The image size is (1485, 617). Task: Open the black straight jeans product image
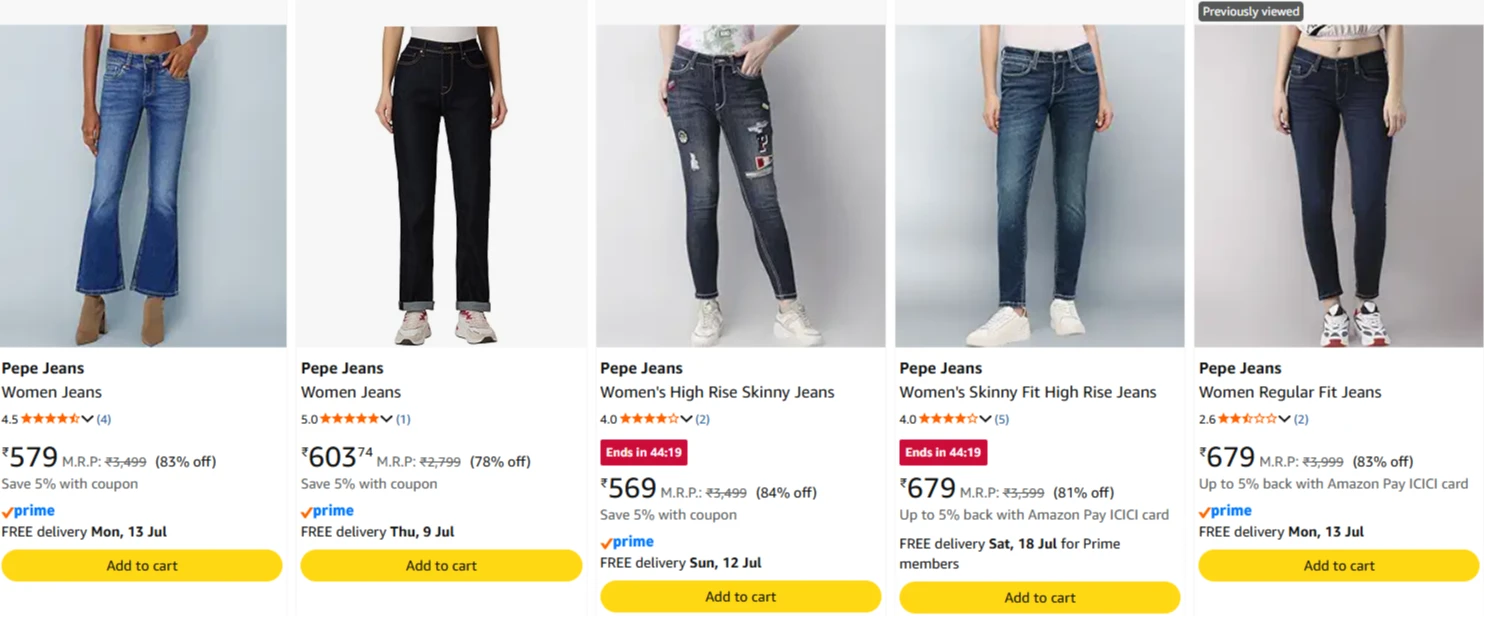[441, 186]
